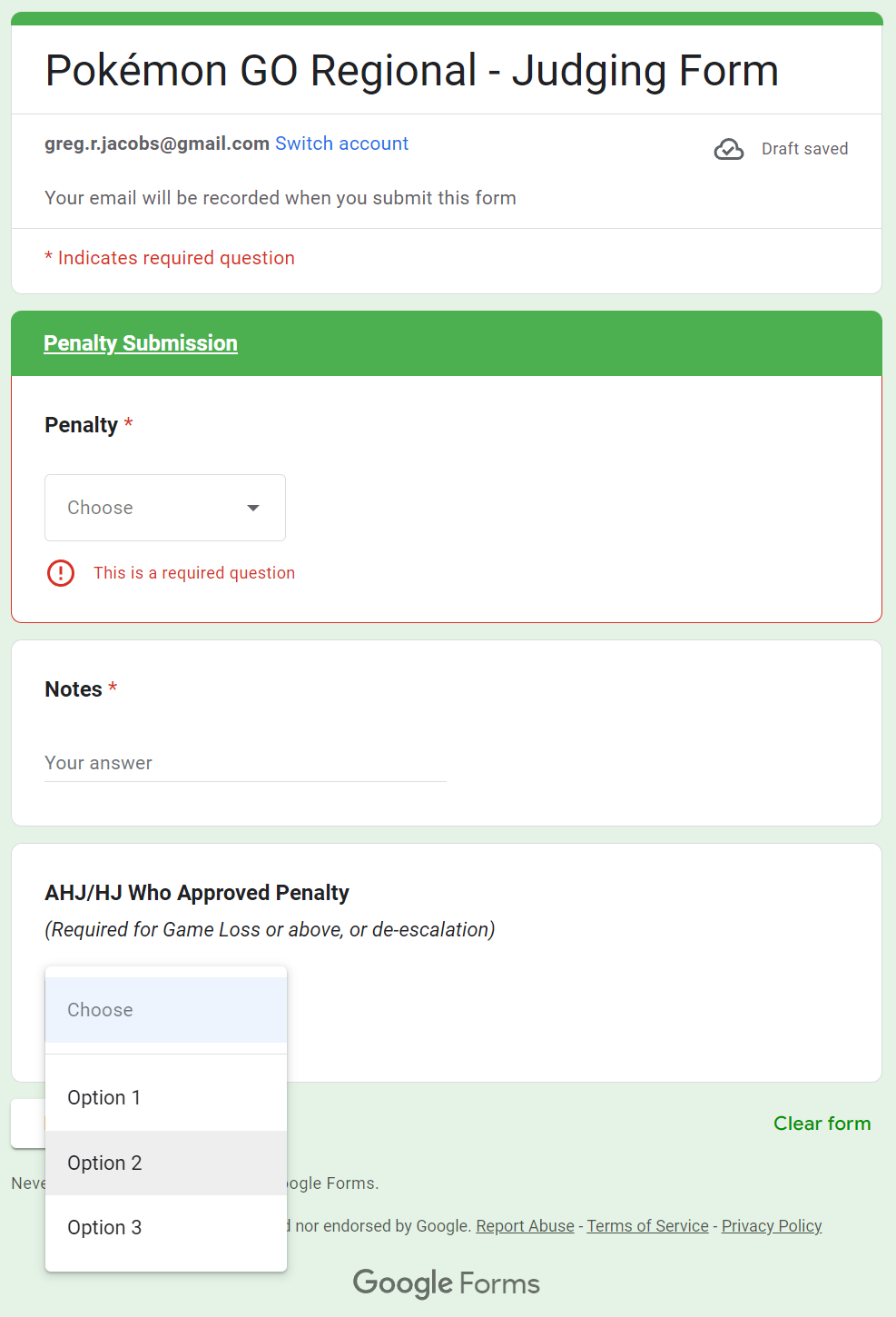896x1317 pixels.
Task: Select Option 1 from the dropdown list
Action: click(x=166, y=1097)
